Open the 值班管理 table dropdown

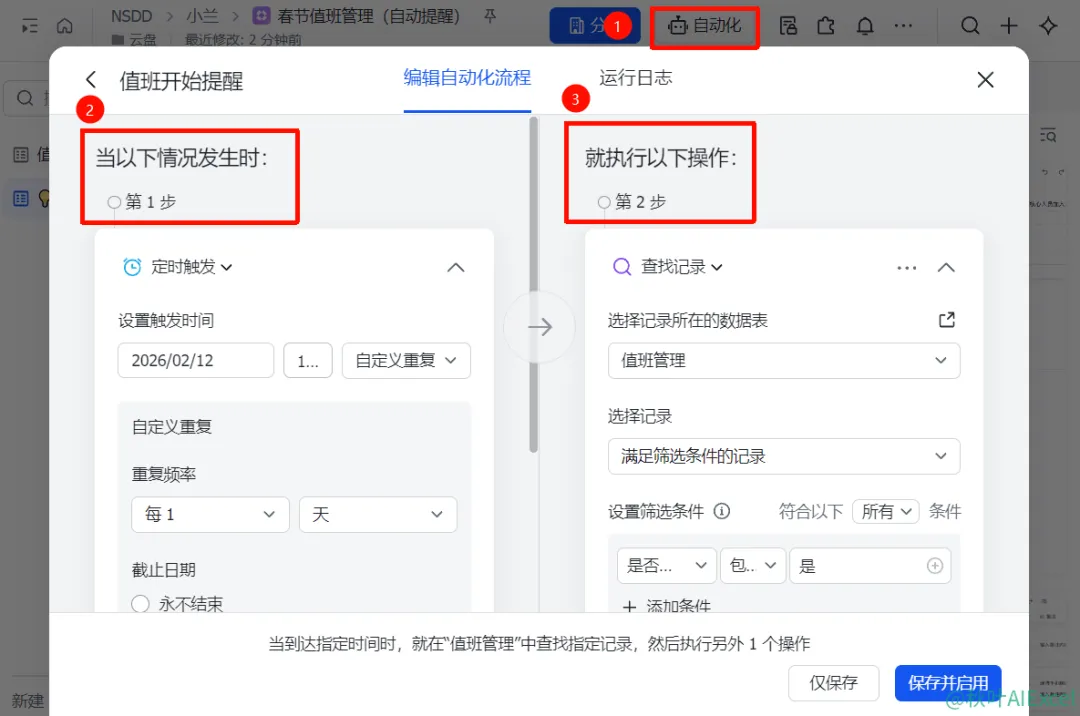pos(784,360)
